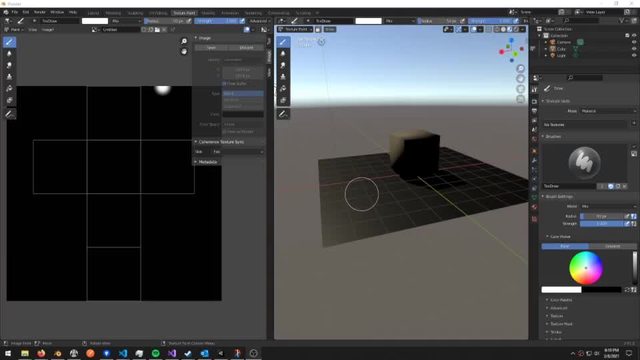Toggle perspective/orthographic view icon
Viewport: 640px width, 360px height.
[520, 99]
